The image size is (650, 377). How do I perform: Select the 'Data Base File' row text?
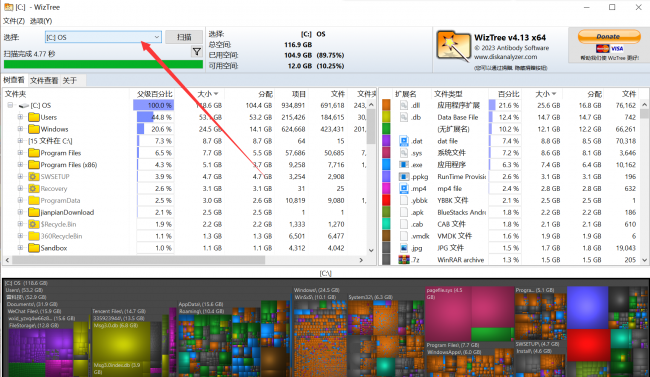click(458, 117)
